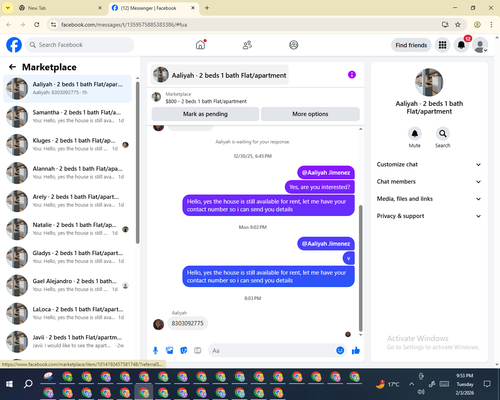
Task: Open the notifications bell with badge
Action: coord(461,45)
